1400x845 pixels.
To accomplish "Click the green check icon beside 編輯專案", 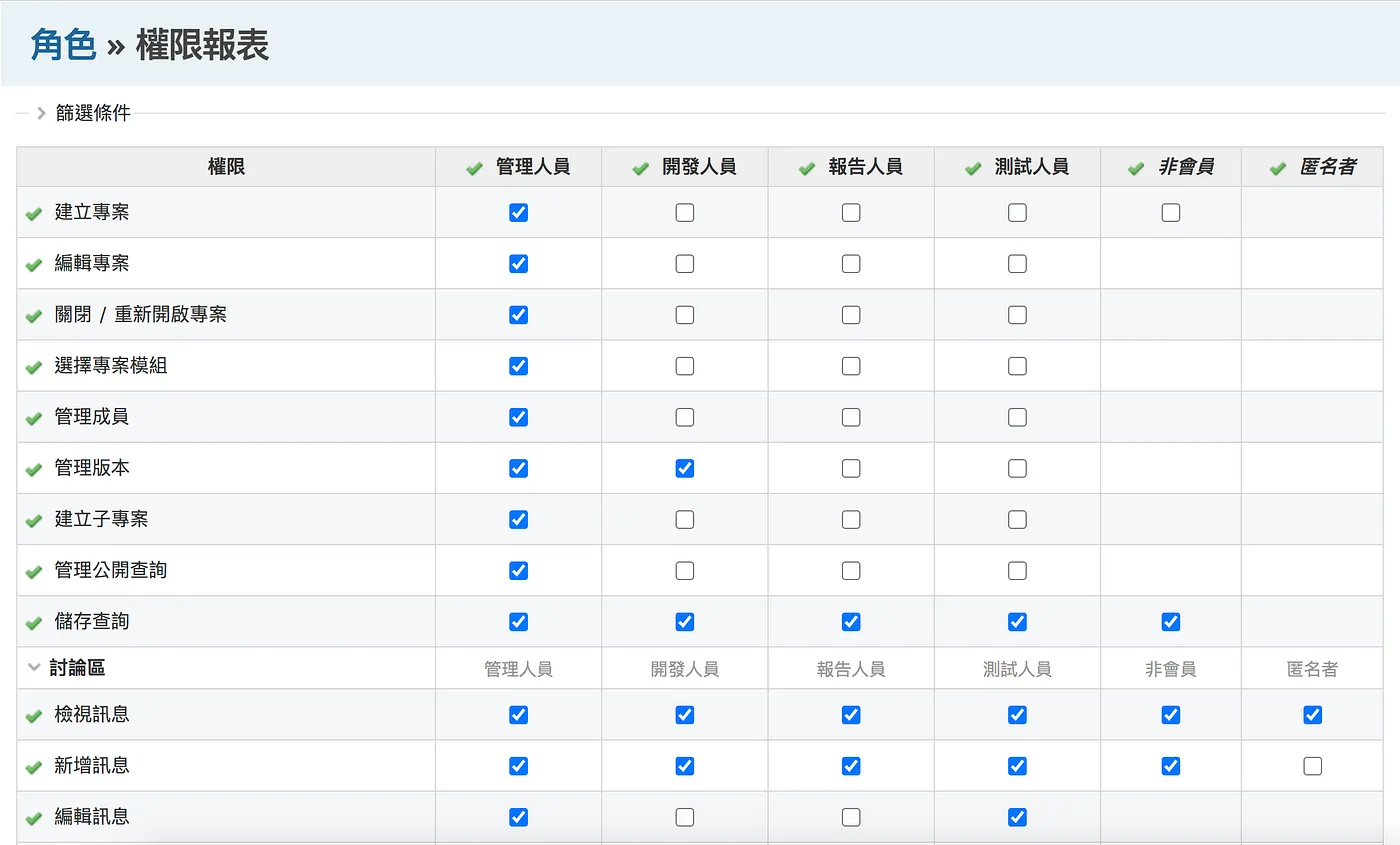I will click(x=34, y=264).
